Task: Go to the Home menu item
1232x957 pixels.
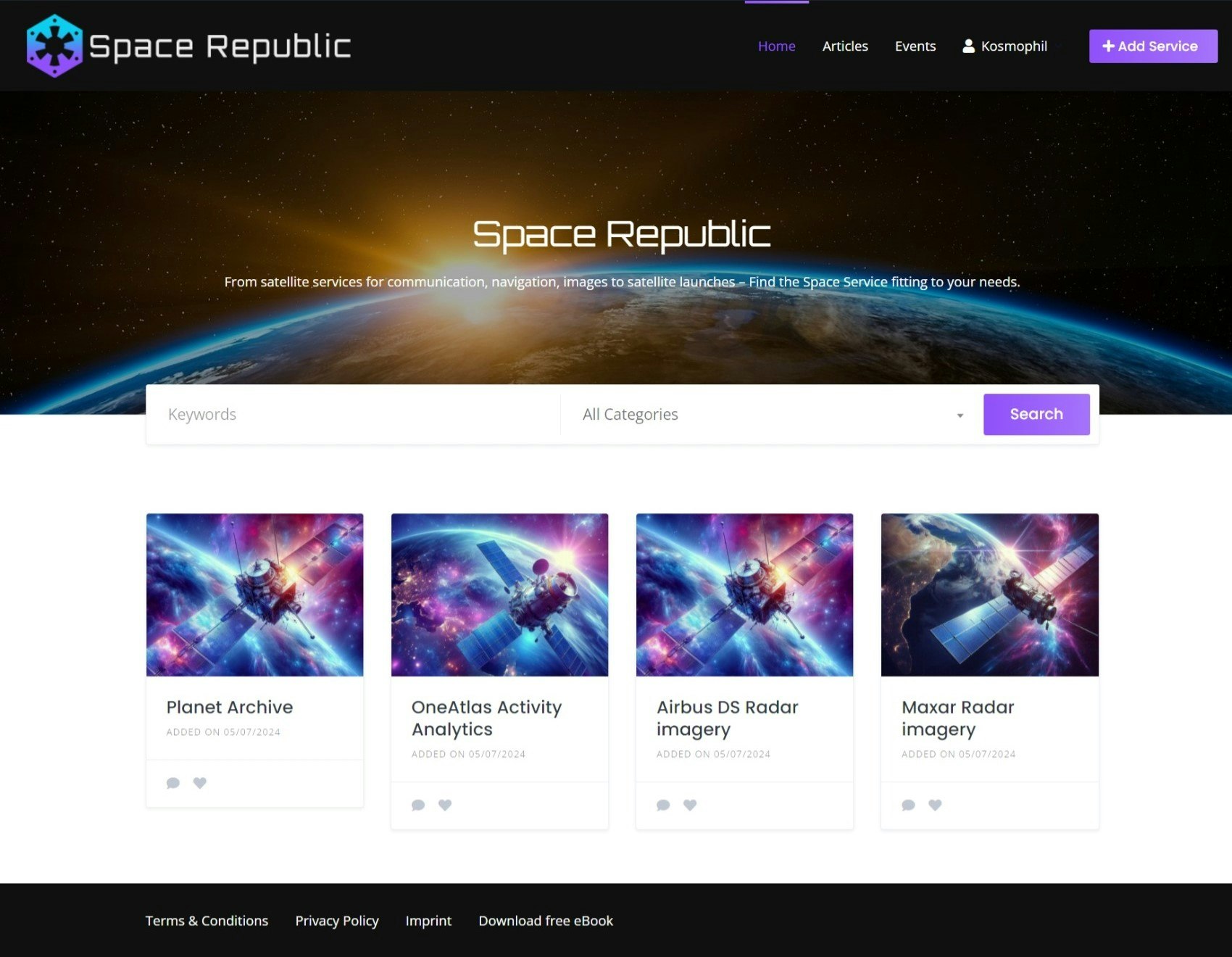Action: click(777, 46)
